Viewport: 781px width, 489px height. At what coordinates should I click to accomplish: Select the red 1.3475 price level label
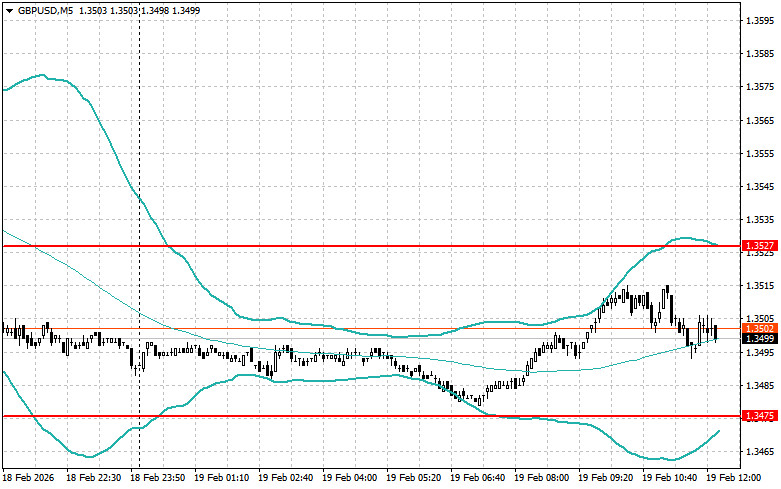pyautogui.click(x=760, y=416)
